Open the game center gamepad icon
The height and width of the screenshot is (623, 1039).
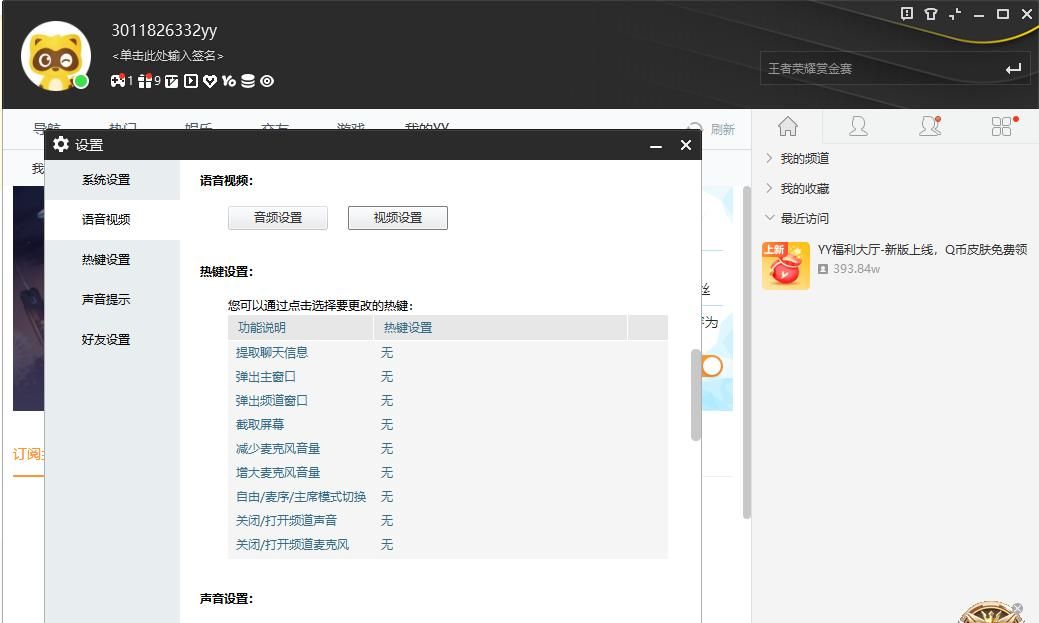point(118,81)
